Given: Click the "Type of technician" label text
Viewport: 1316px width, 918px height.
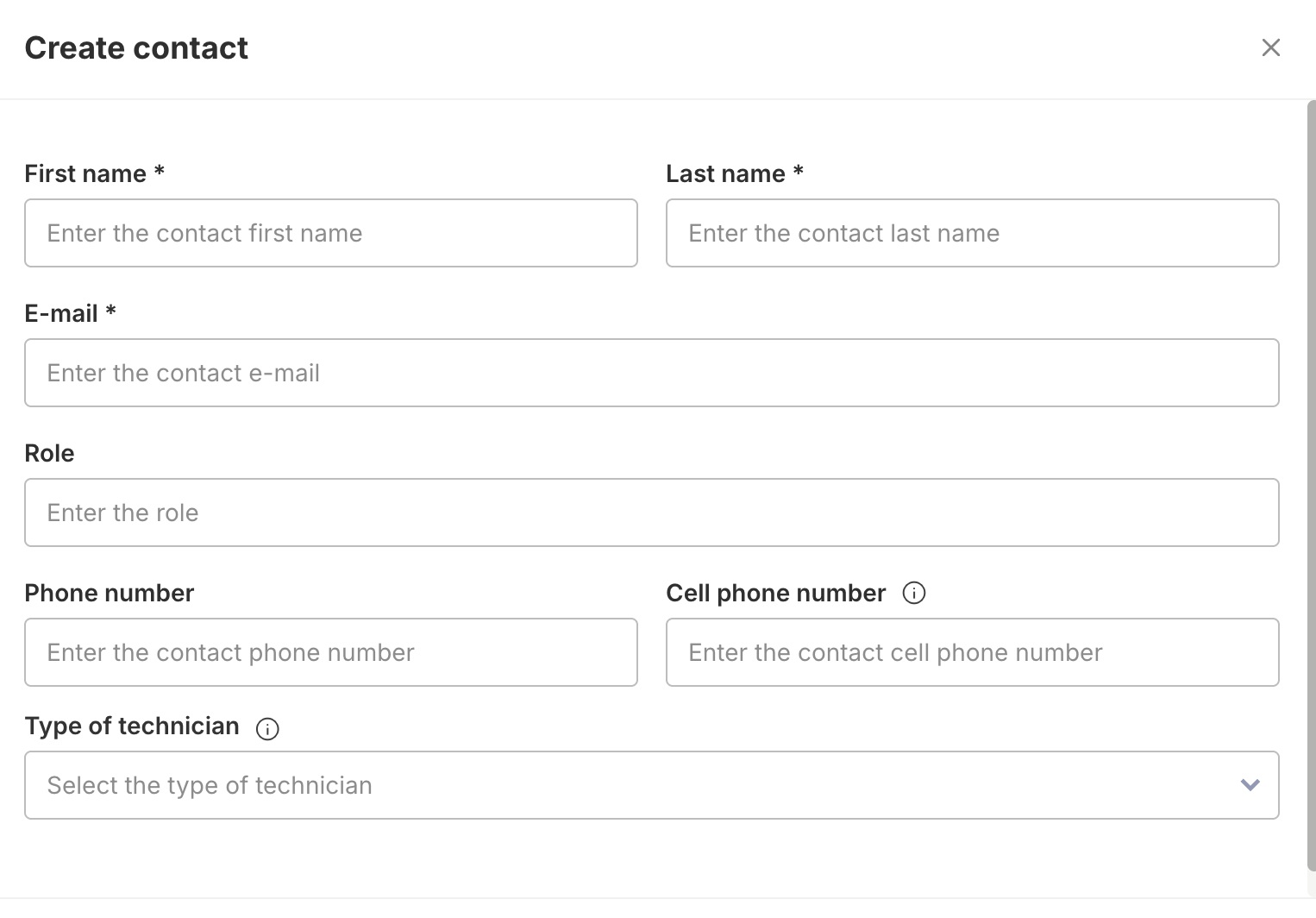Looking at the screenshot, I should click(x=132, y=726).
